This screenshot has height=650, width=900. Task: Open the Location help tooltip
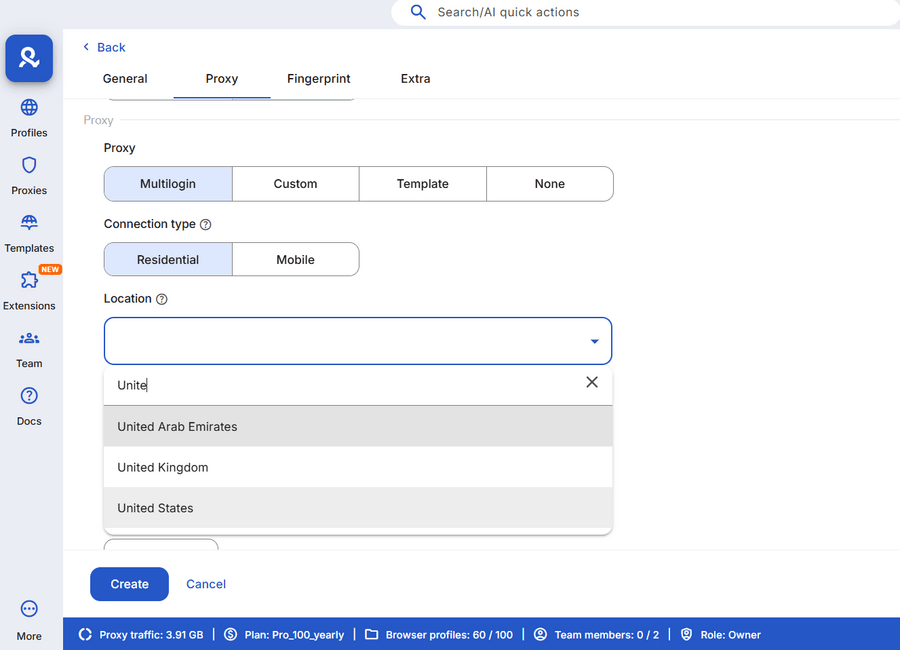[161, 298]
